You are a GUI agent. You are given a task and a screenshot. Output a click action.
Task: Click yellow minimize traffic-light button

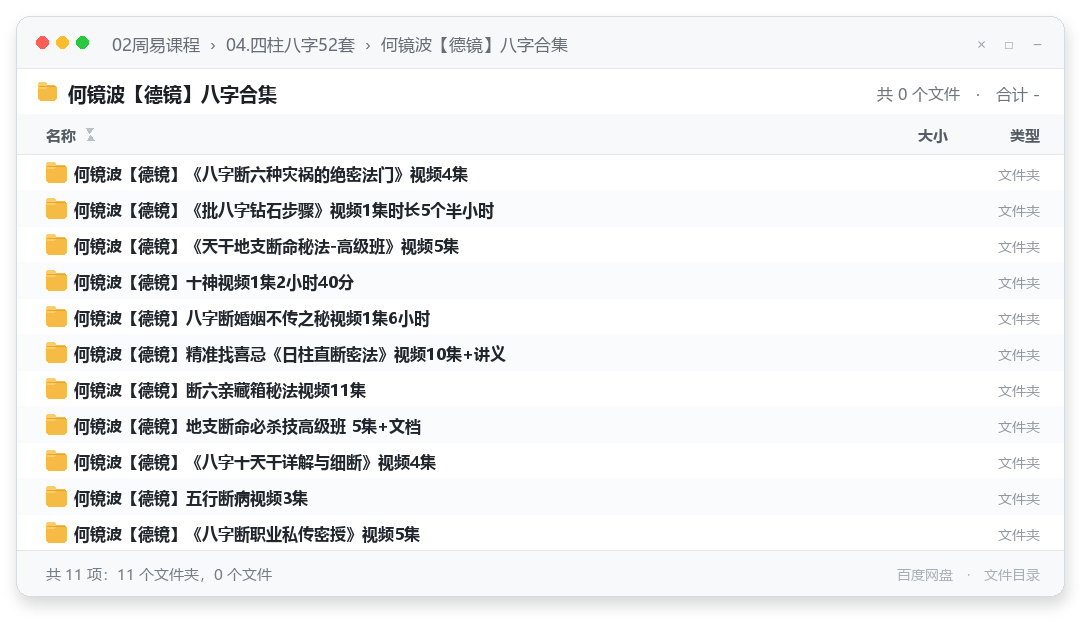(63, 43)
